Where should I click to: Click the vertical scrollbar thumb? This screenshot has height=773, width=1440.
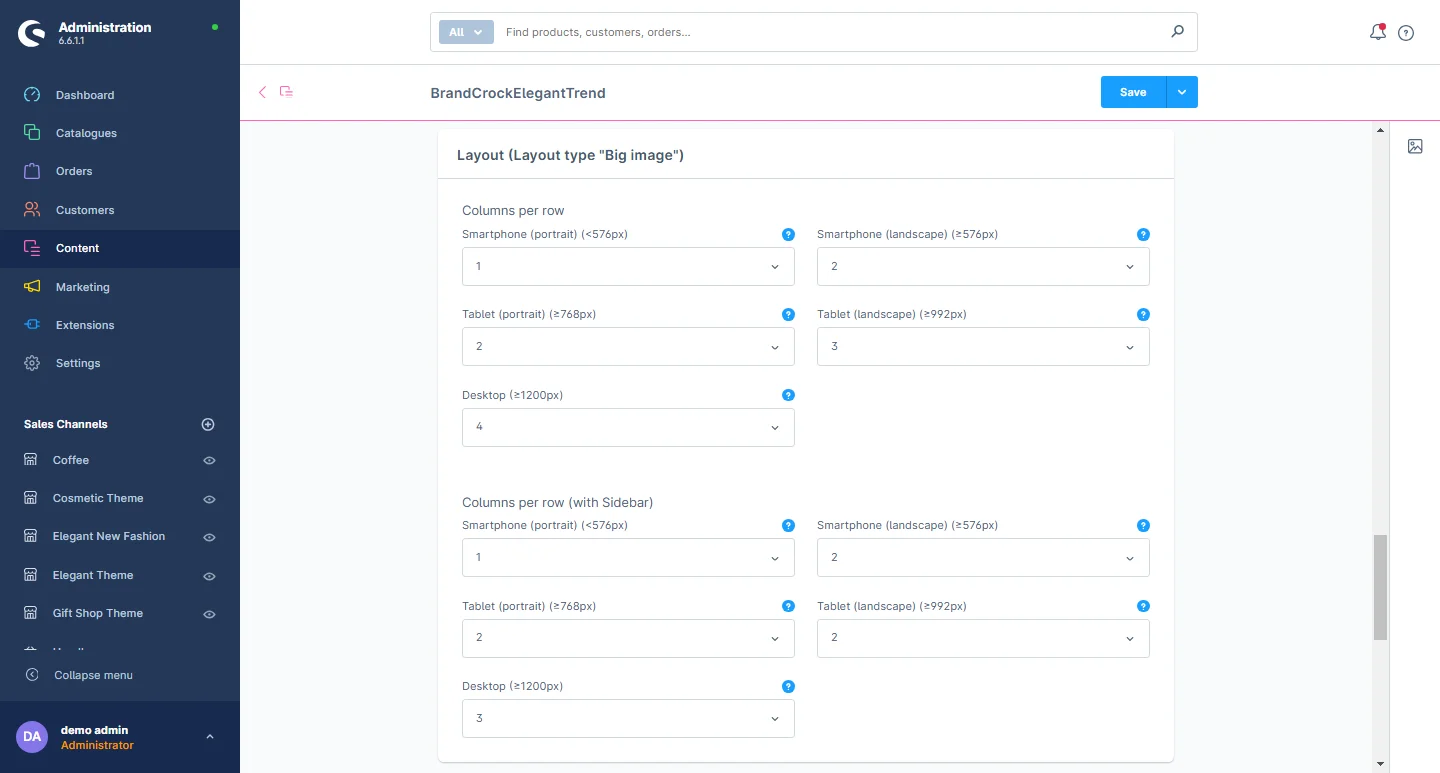(x=1380, y=587)
